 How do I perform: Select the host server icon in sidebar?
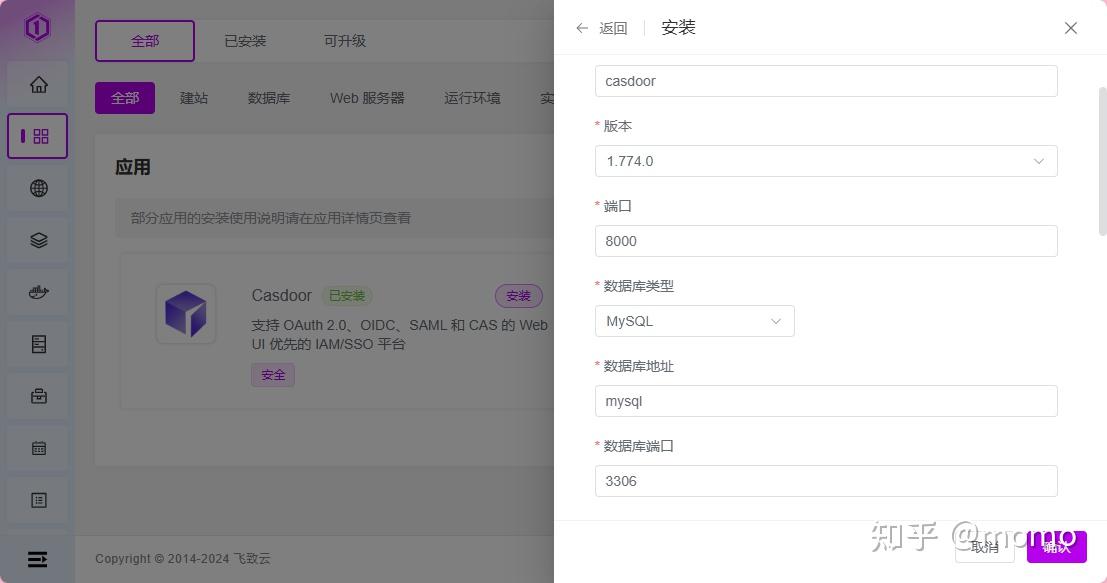pos(37,343)
